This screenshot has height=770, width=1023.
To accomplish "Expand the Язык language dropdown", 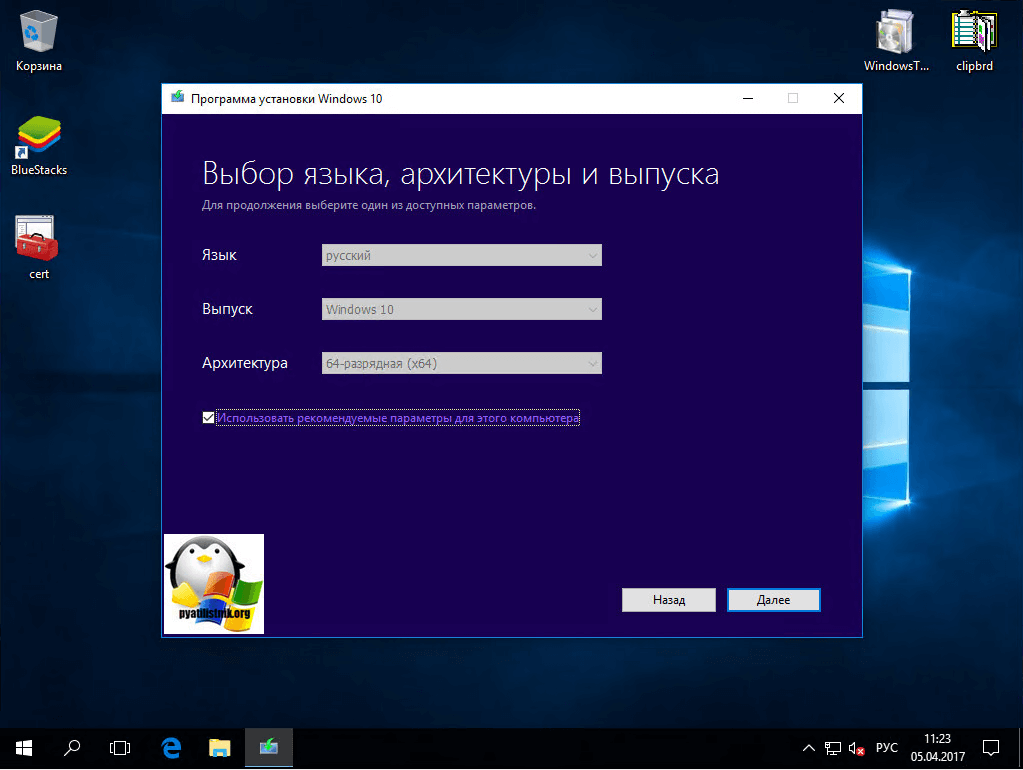I will tap(461, 255).
